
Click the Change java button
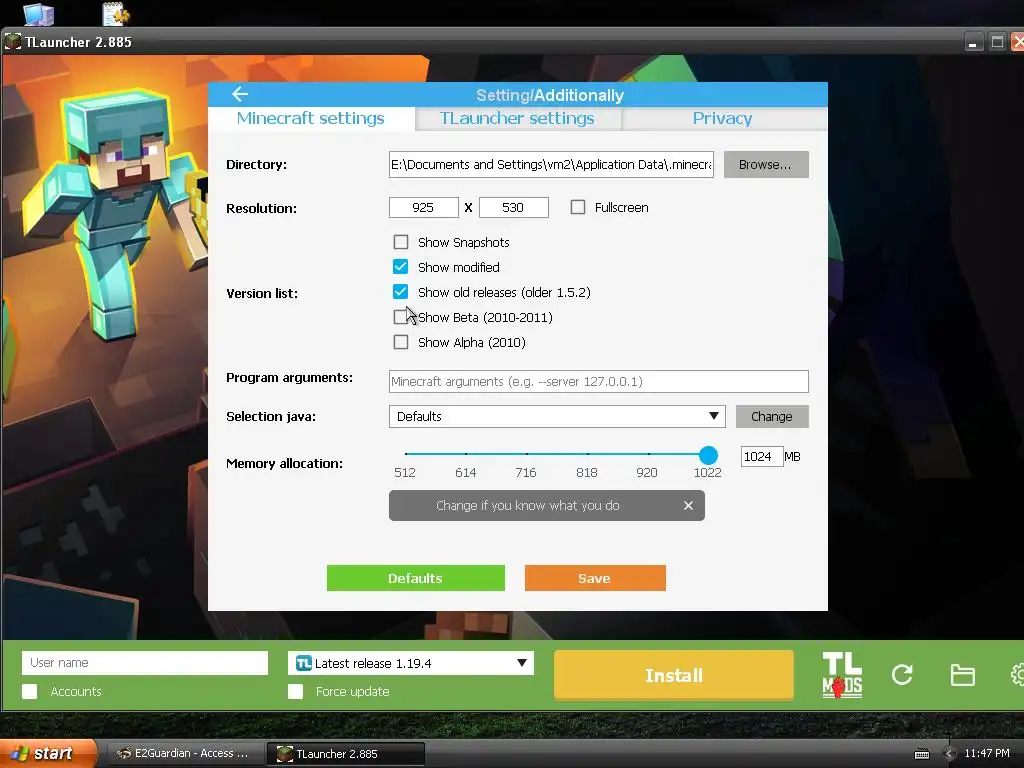(772, 417)
